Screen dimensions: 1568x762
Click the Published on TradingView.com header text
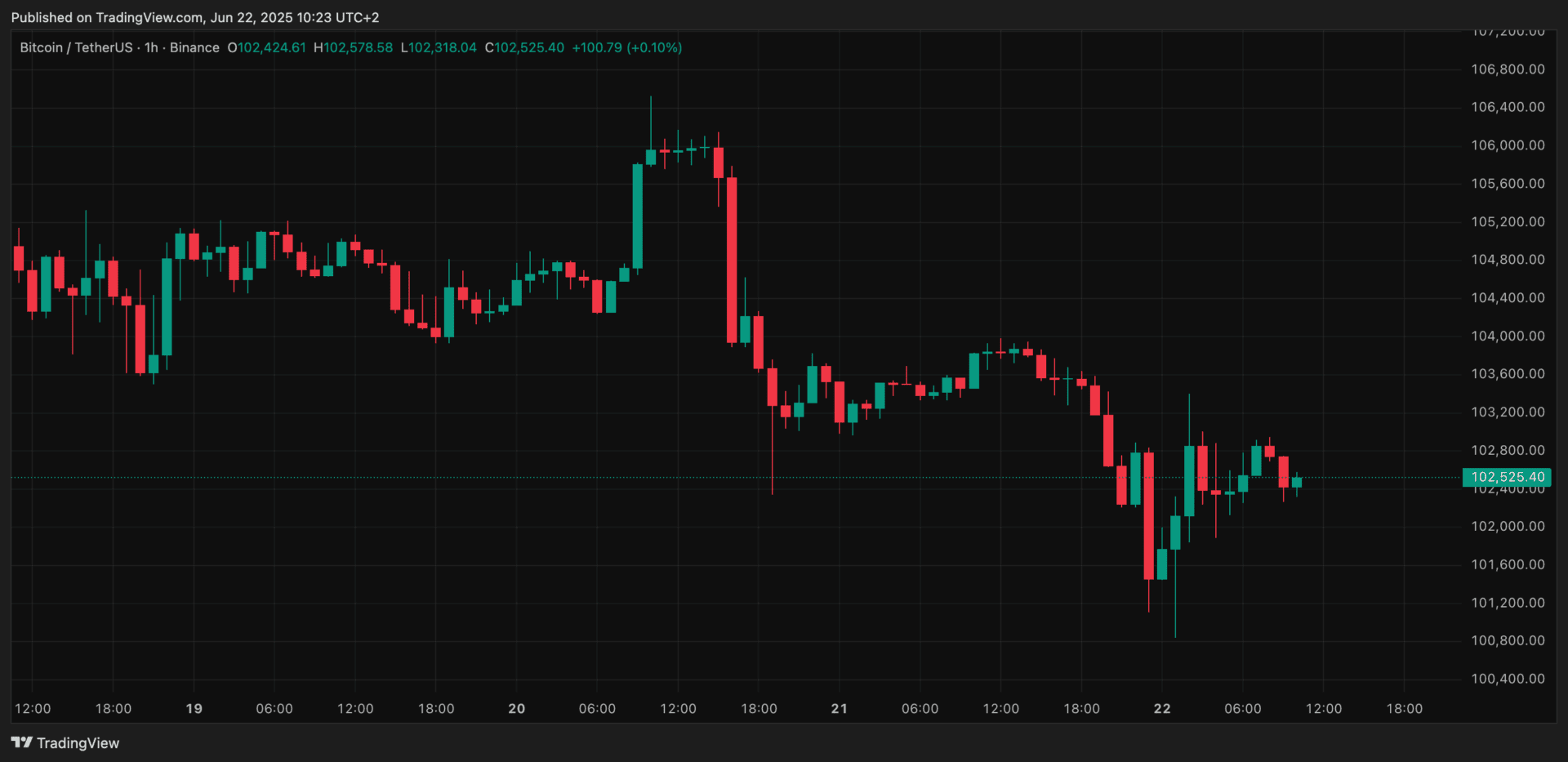click(x=194, y=17)
